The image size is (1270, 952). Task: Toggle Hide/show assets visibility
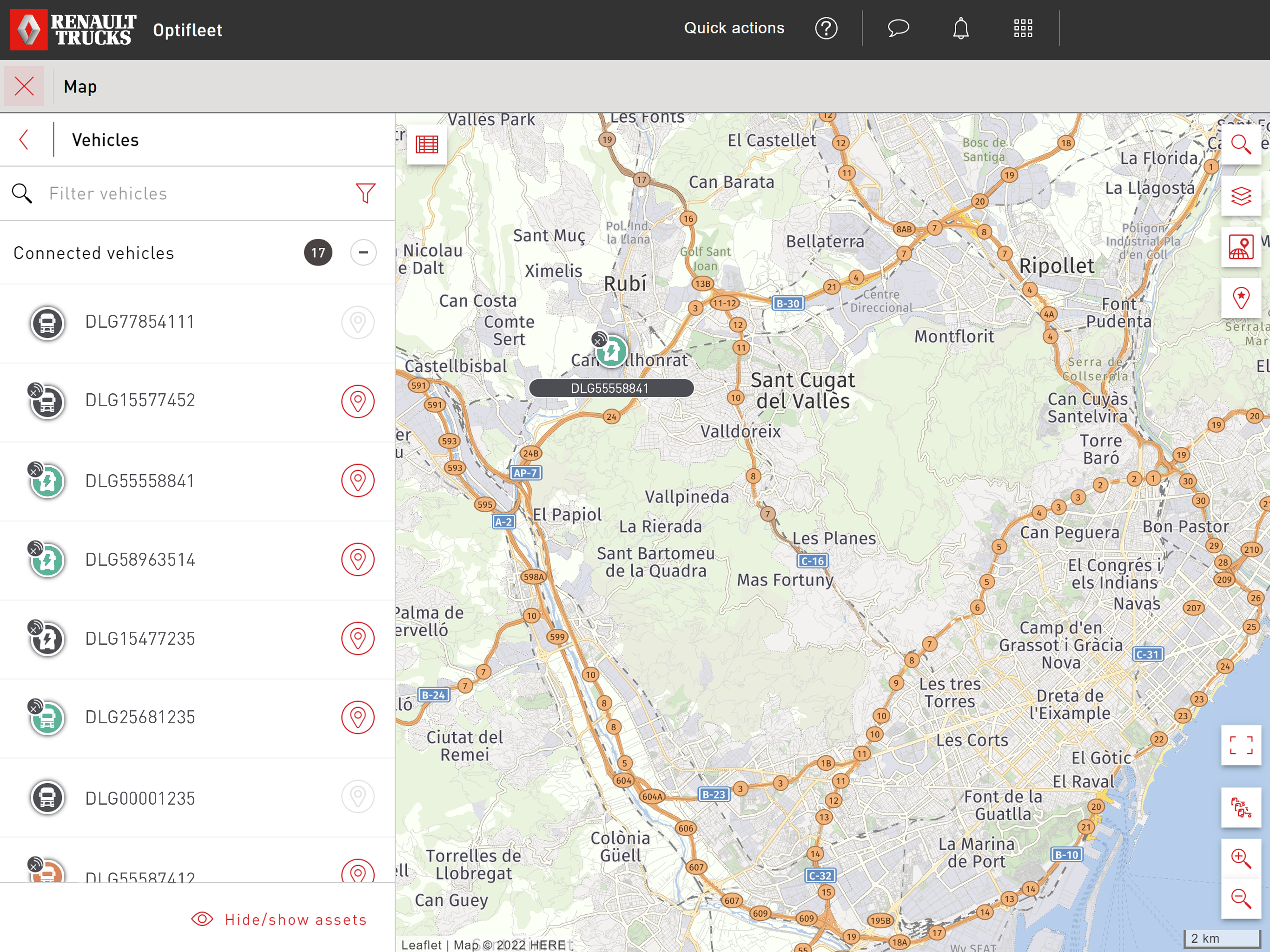pyautogui.click(x=279, y=919)
